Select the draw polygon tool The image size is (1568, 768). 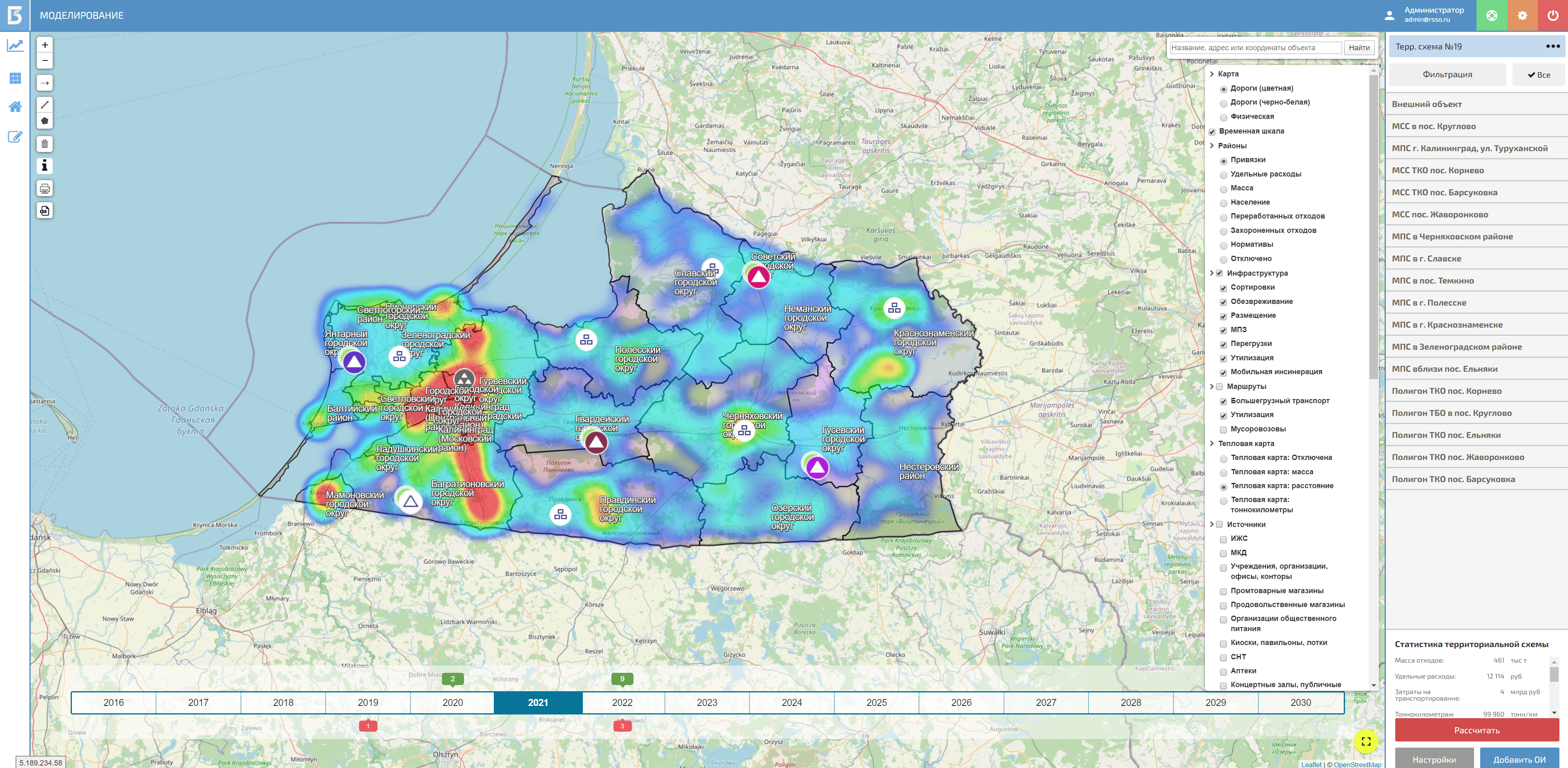tap(45, 121)
